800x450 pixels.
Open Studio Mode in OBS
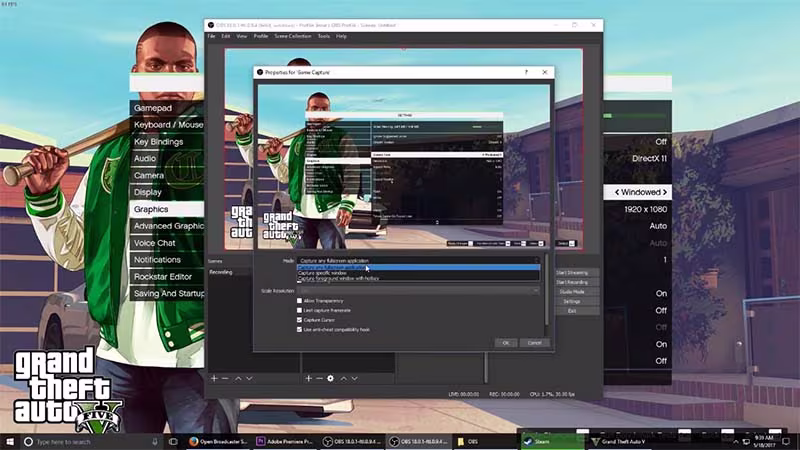point(572,292)
